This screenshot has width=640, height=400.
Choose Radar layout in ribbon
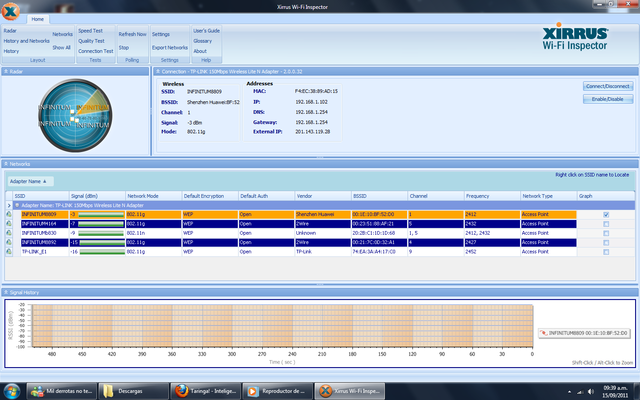tap(10, 31)
